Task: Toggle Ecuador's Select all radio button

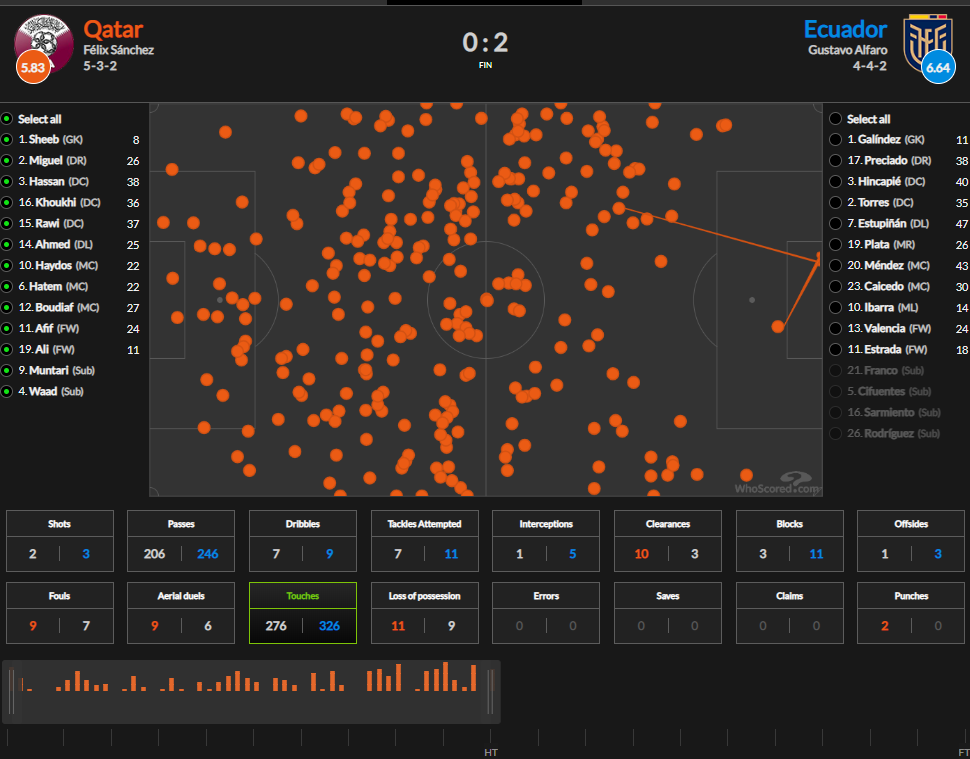Action: (835, 119)
